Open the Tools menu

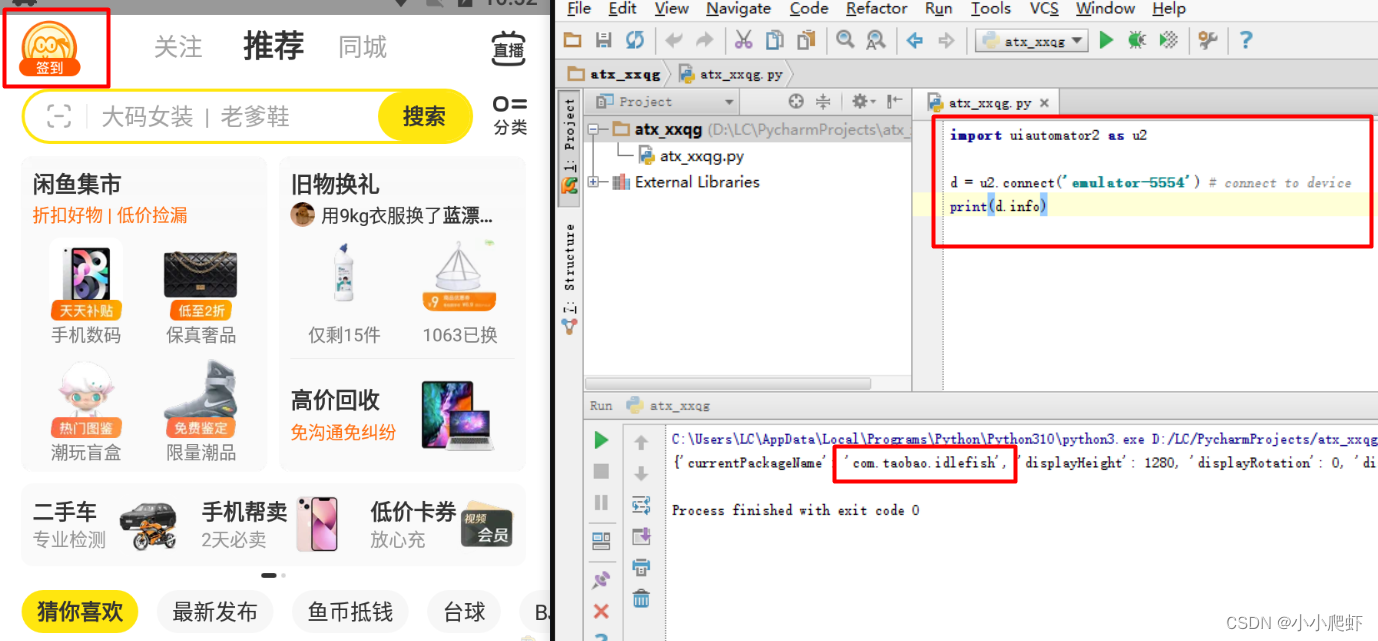991,9
